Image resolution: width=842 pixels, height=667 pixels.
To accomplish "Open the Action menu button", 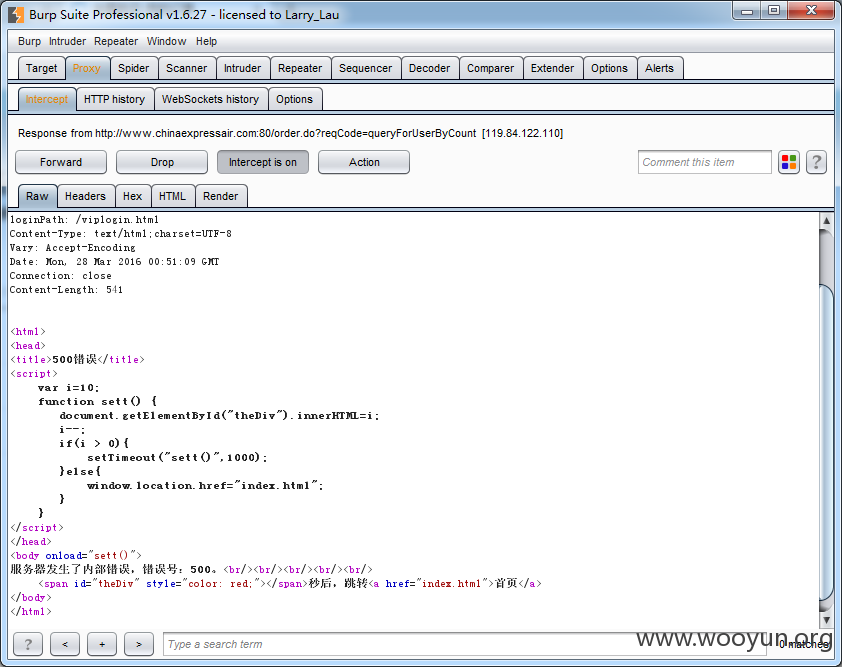I will (364, 162).
